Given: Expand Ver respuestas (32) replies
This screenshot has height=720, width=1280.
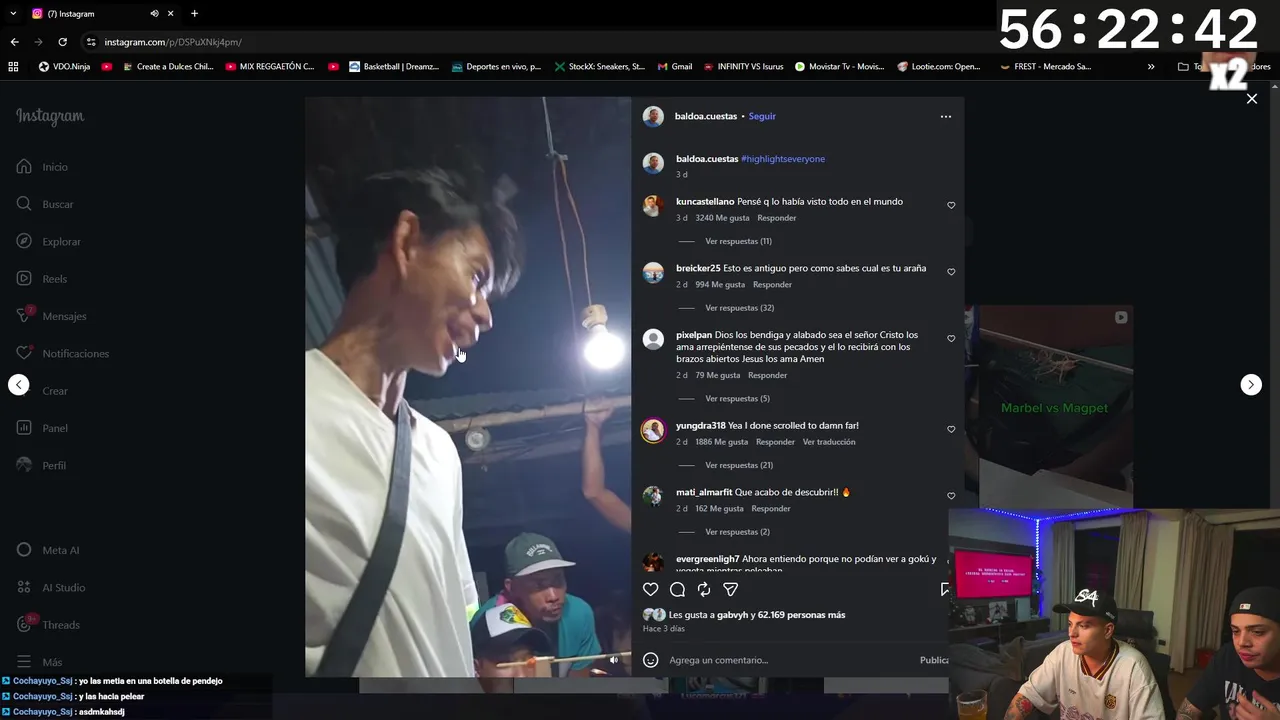Looking at the screenshot, I should 739,308.
